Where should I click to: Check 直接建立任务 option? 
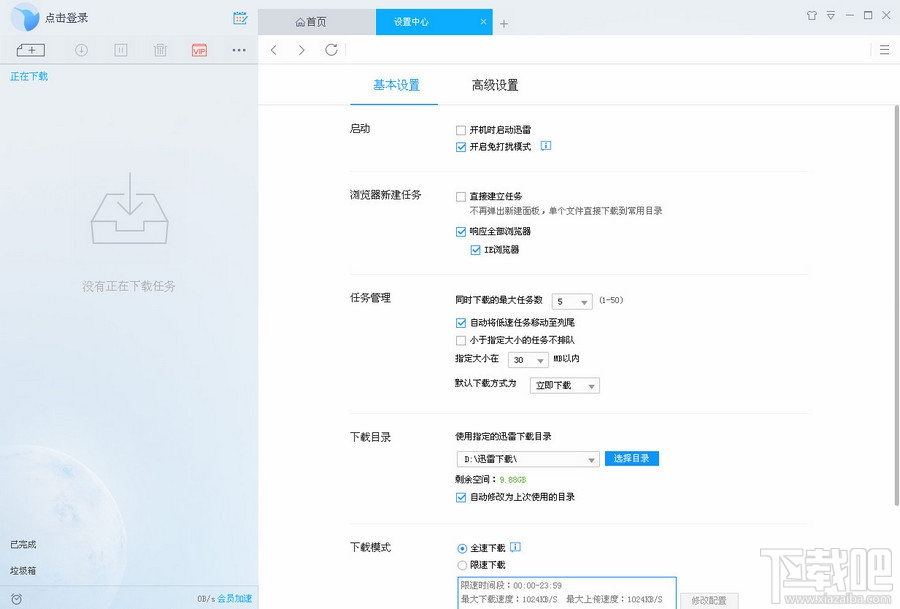tap(461, 196)
